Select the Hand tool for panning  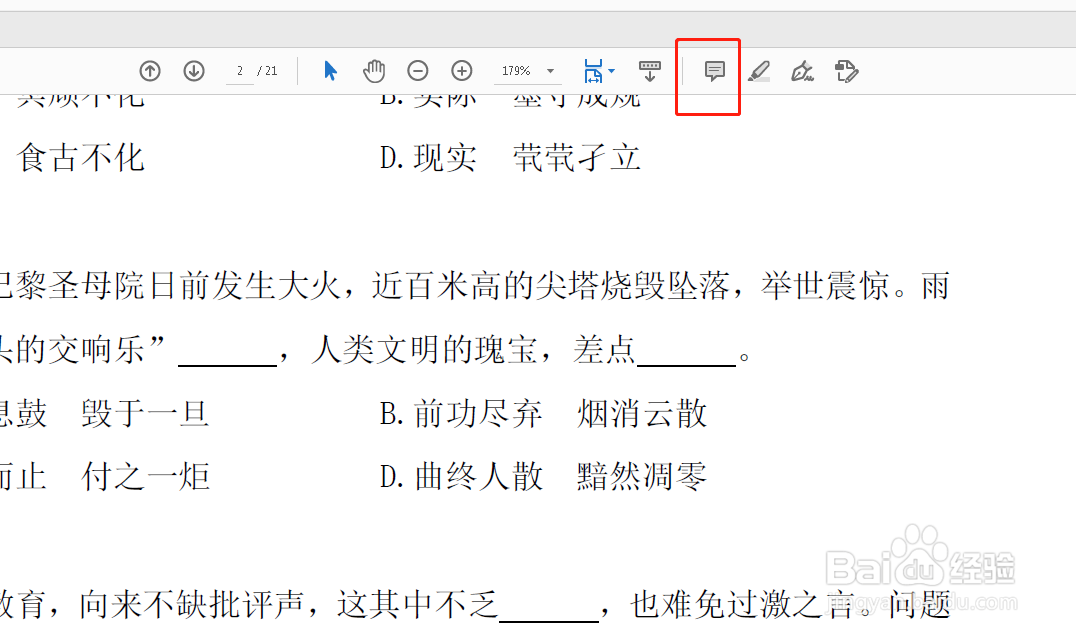[x=374, y=71]
